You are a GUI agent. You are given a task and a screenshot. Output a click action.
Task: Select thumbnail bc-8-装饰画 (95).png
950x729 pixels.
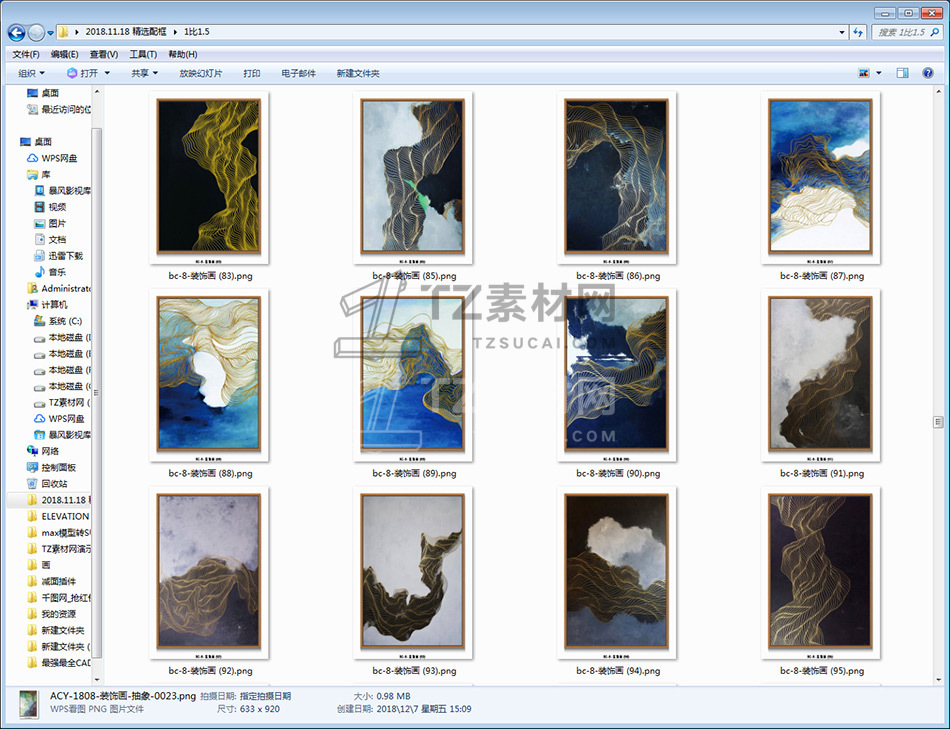(x=820, y=571)
